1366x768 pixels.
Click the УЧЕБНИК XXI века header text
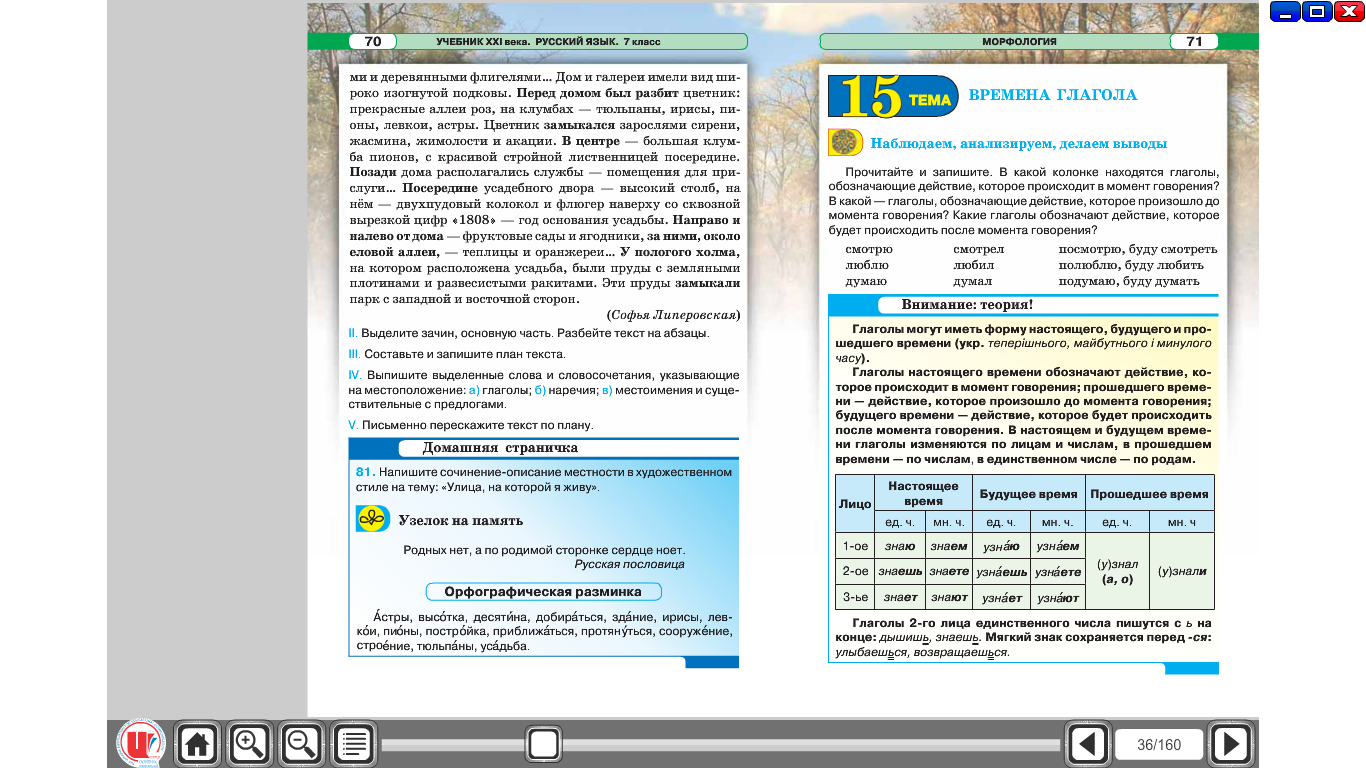pos(548,42)
